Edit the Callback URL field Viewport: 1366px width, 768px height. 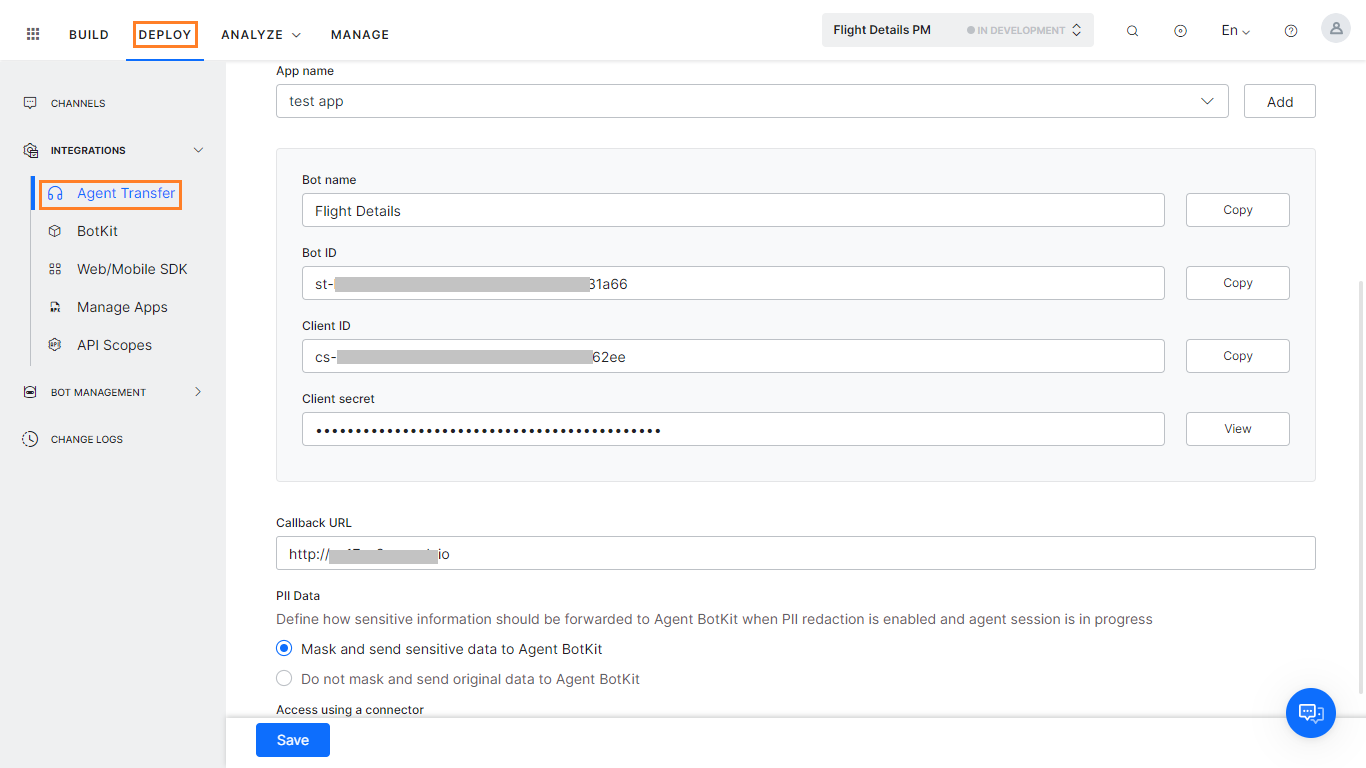(795, 553)
